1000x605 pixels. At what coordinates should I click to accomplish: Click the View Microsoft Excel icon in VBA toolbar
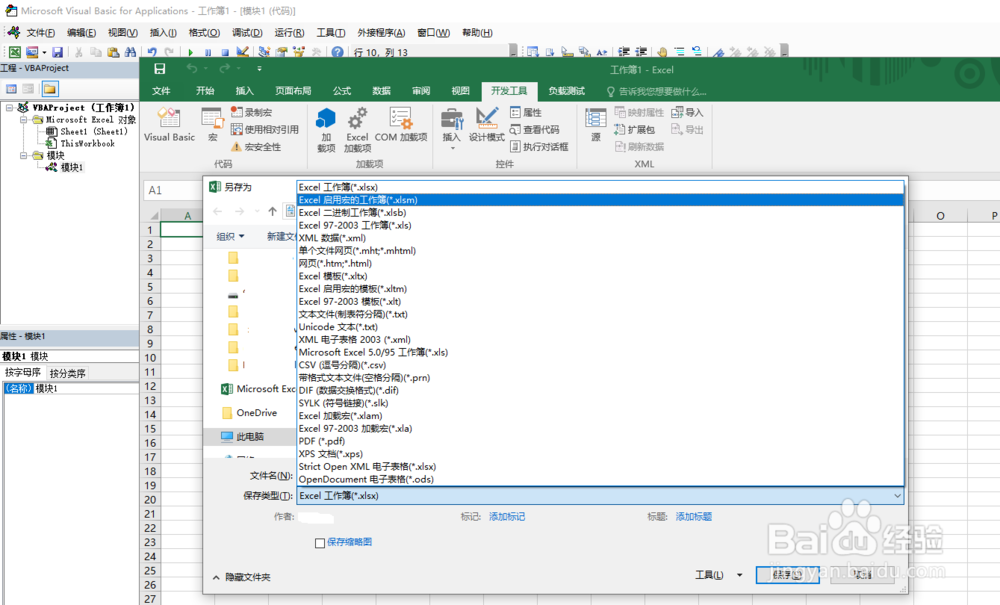(x=15, y=52)
